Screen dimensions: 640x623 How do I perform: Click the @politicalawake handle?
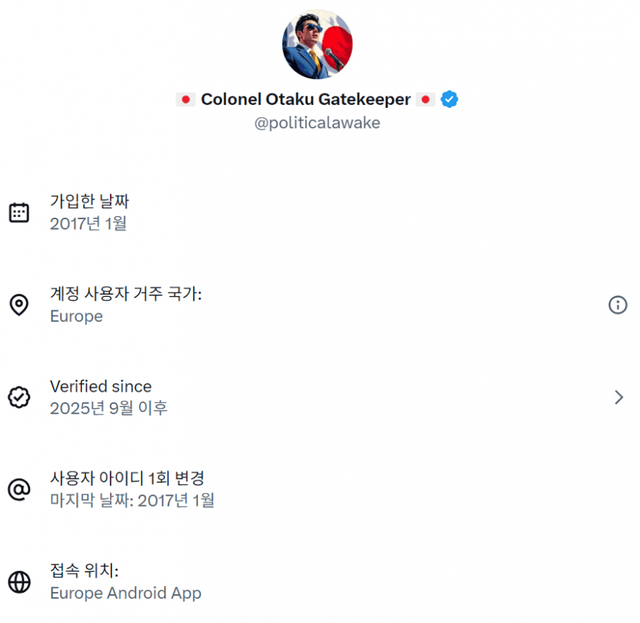pyautogui.click(x=318, y=123)
